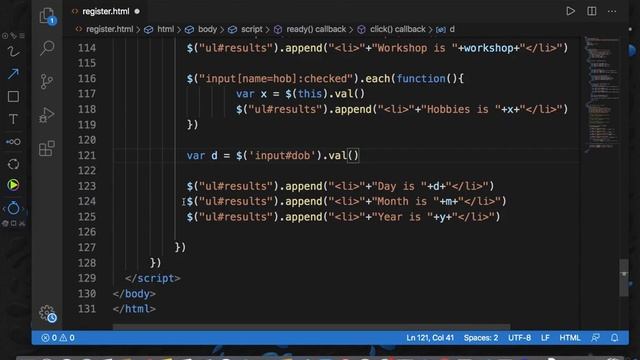Click "Workshop is " string on line 114

[x=414, y=48]
